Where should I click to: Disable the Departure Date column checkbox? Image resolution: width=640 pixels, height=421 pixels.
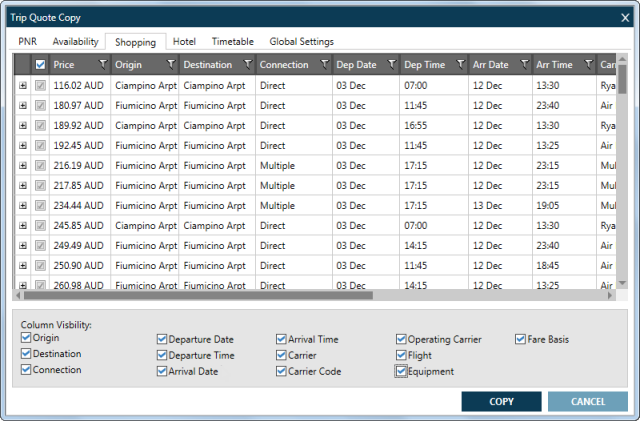[x=162, y=339]
